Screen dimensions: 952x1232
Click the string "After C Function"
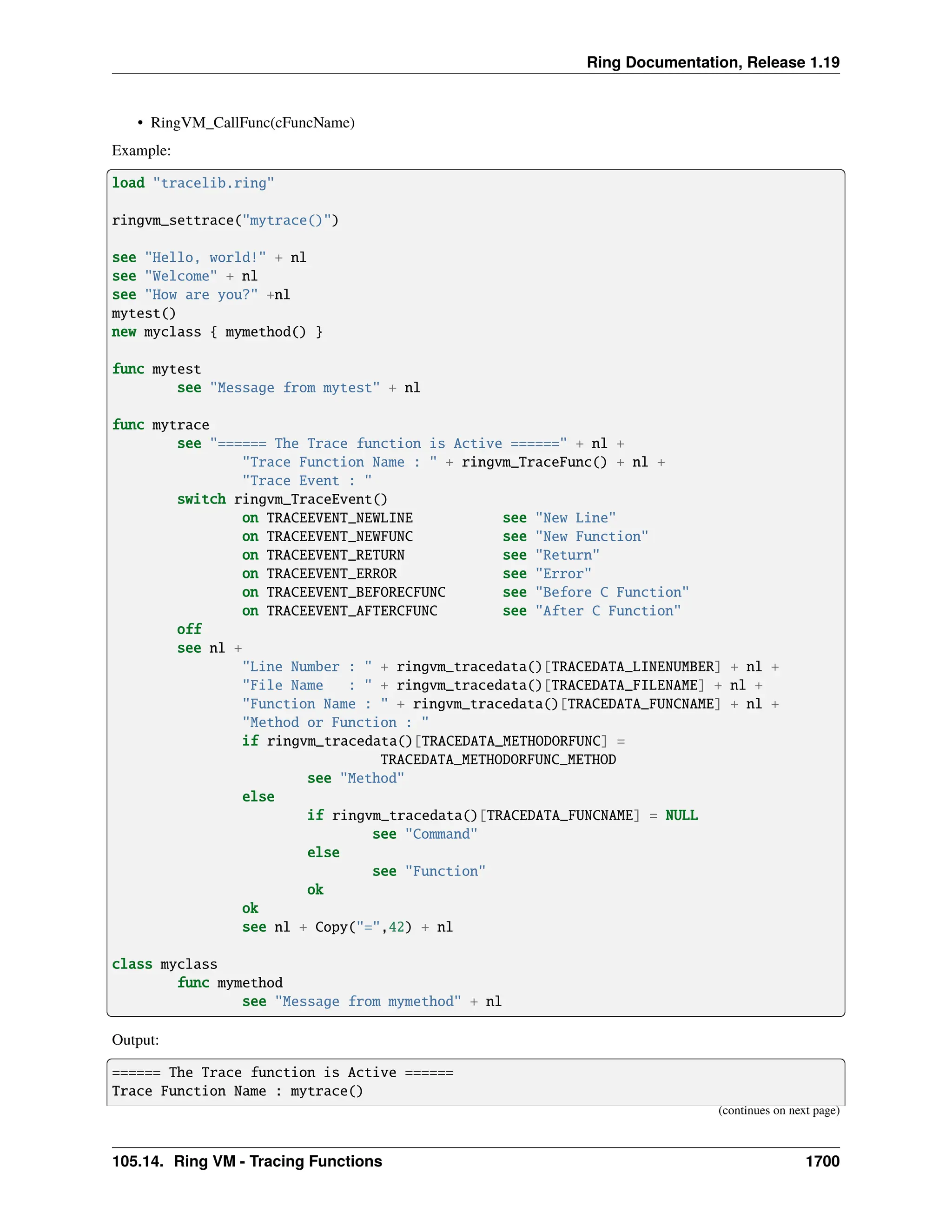tap(608, 611)
